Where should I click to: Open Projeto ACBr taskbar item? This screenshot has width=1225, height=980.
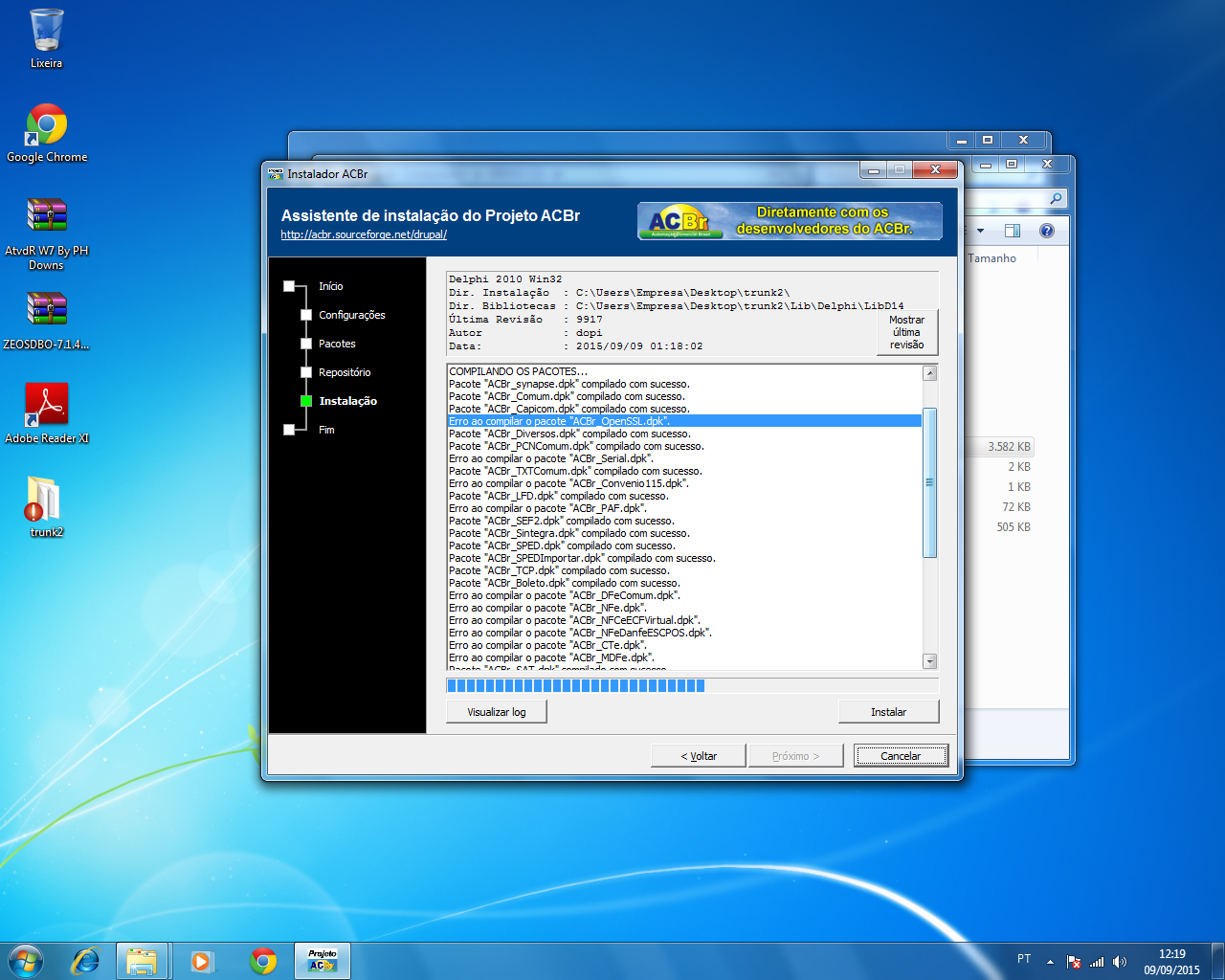click(323, 961)
